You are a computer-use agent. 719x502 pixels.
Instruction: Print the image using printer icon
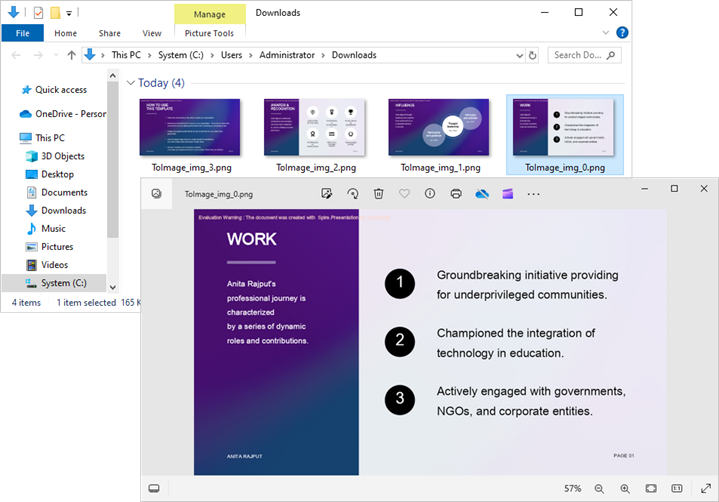[456, 194]
